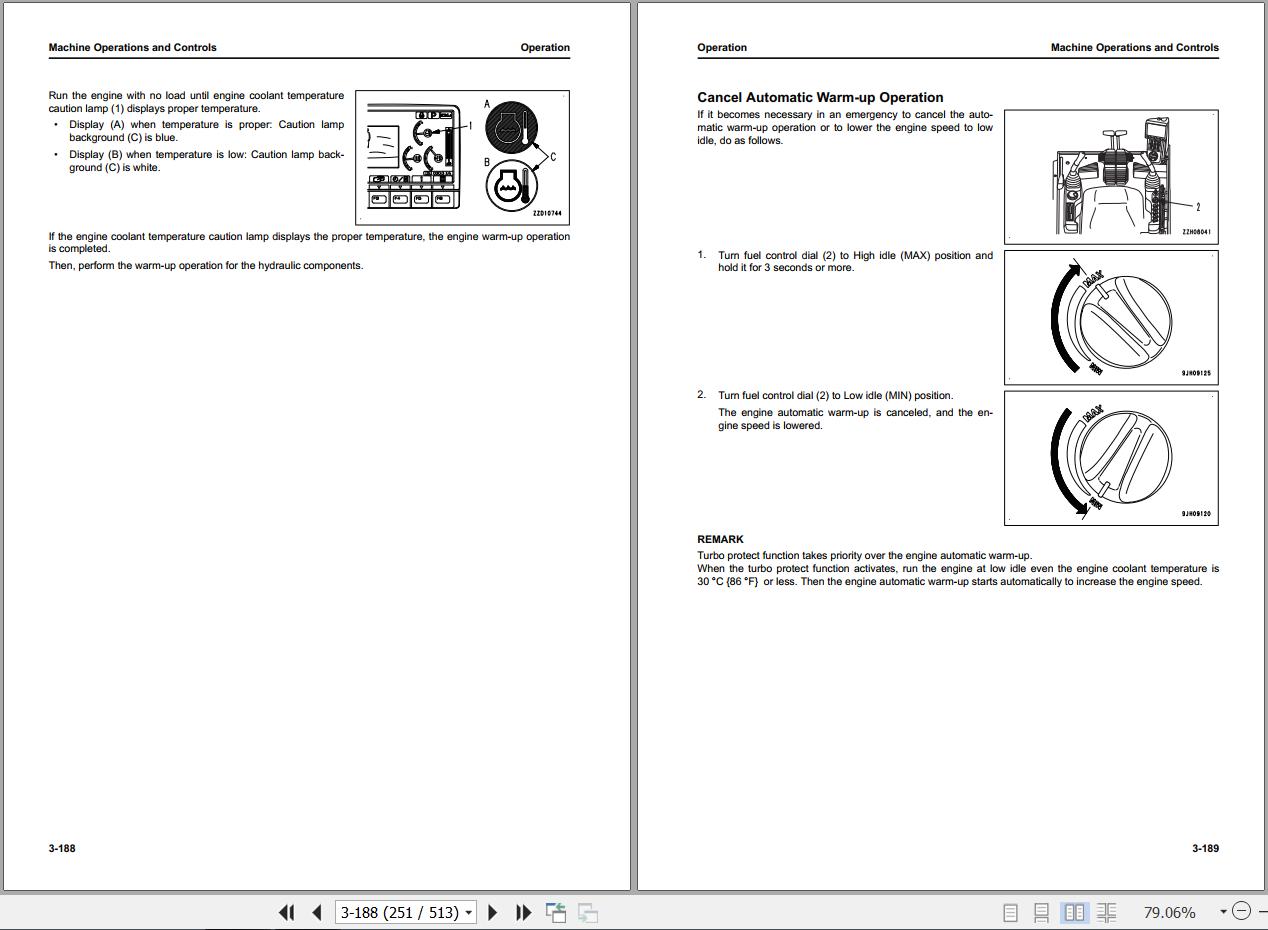The height and width of the screenshot is (930, 1268).
Task: Zoom out using the minus button
Action: click(x=1241, y=911)
